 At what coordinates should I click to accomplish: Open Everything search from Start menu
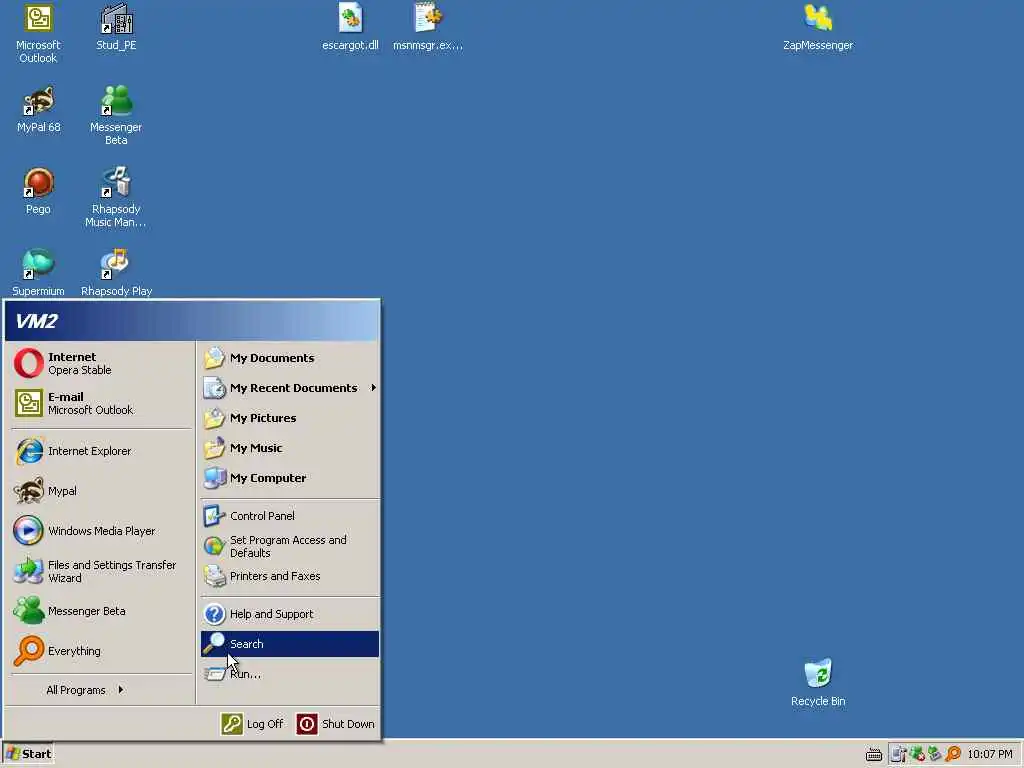[x=101, y=651]
